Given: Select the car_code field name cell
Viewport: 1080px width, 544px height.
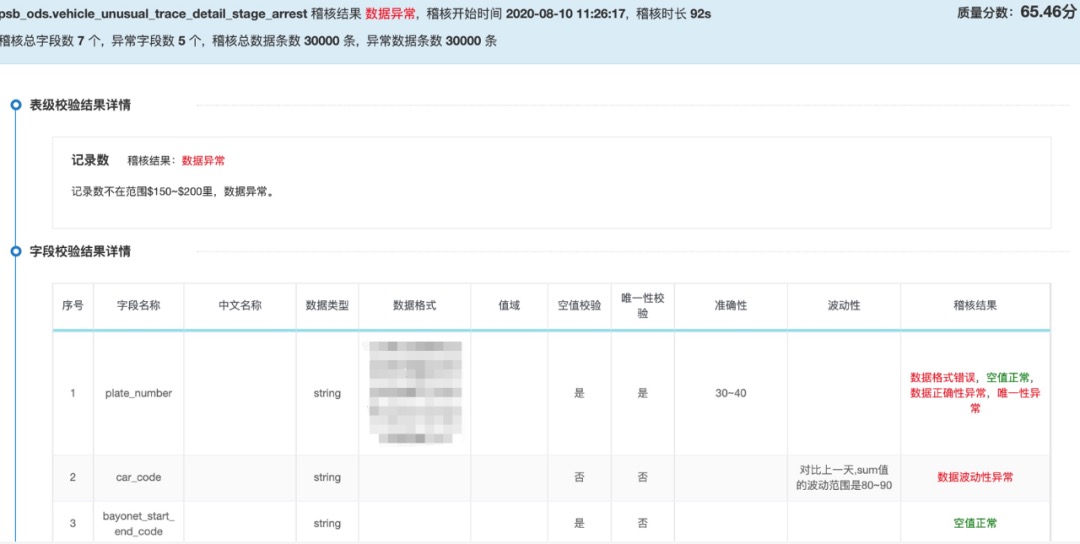Looking at the screenshot, I should (x=138, y=477).
